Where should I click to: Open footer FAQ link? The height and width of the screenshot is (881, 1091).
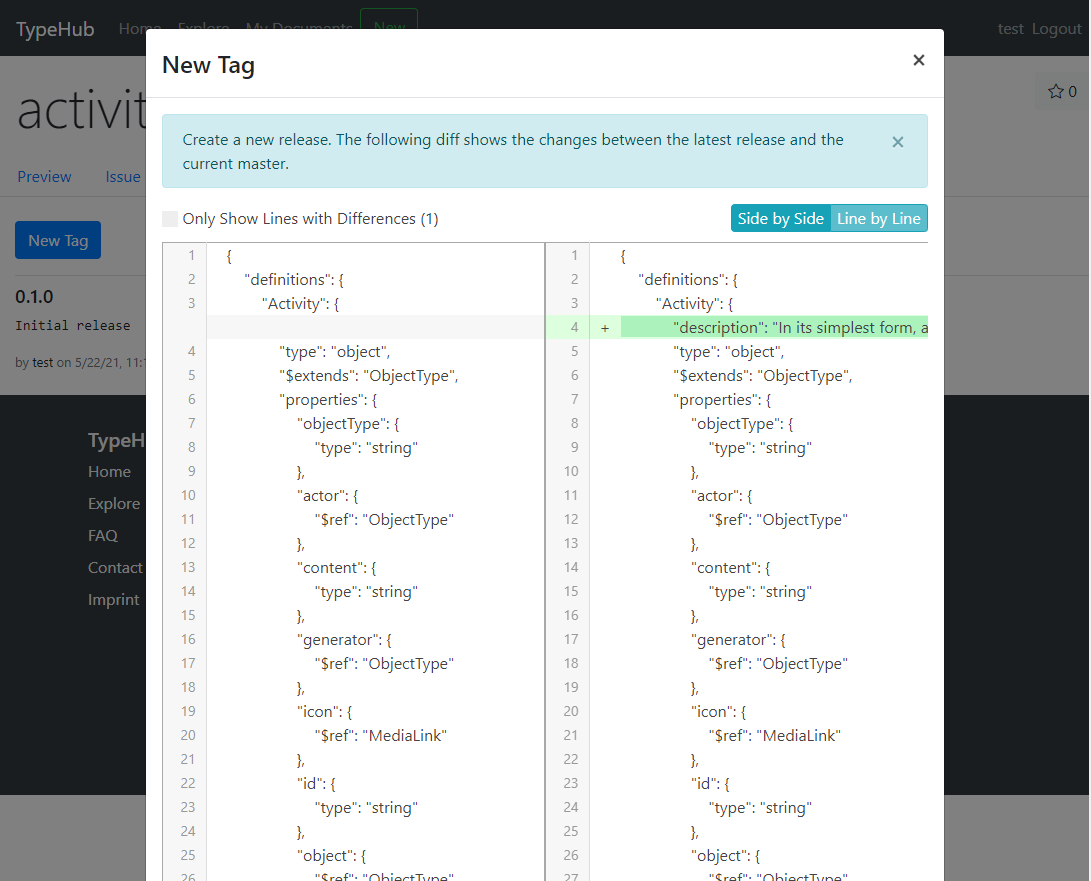pos(102,536)
